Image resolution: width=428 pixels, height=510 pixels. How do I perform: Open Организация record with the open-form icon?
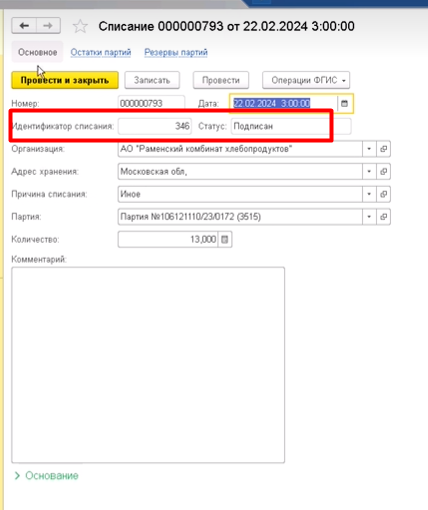click(383, 149)
